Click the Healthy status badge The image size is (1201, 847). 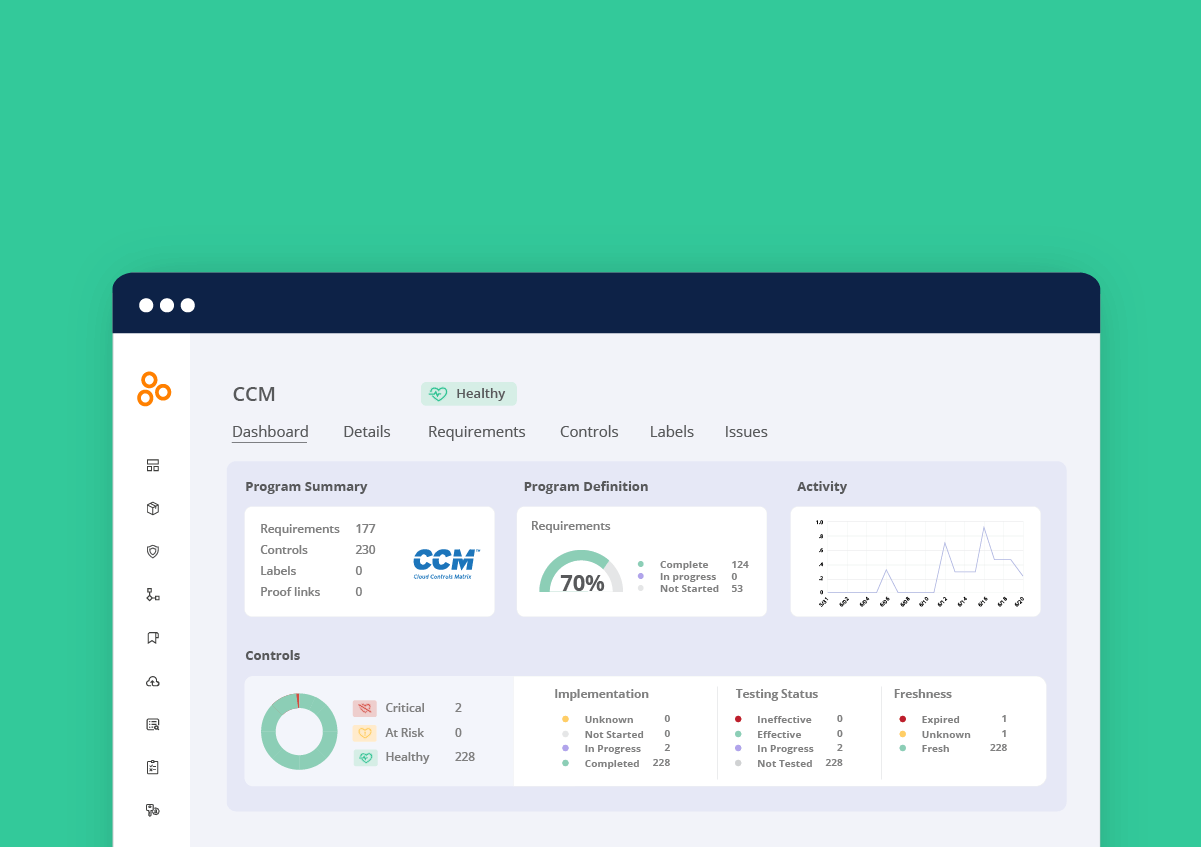[x=469, y=394]
